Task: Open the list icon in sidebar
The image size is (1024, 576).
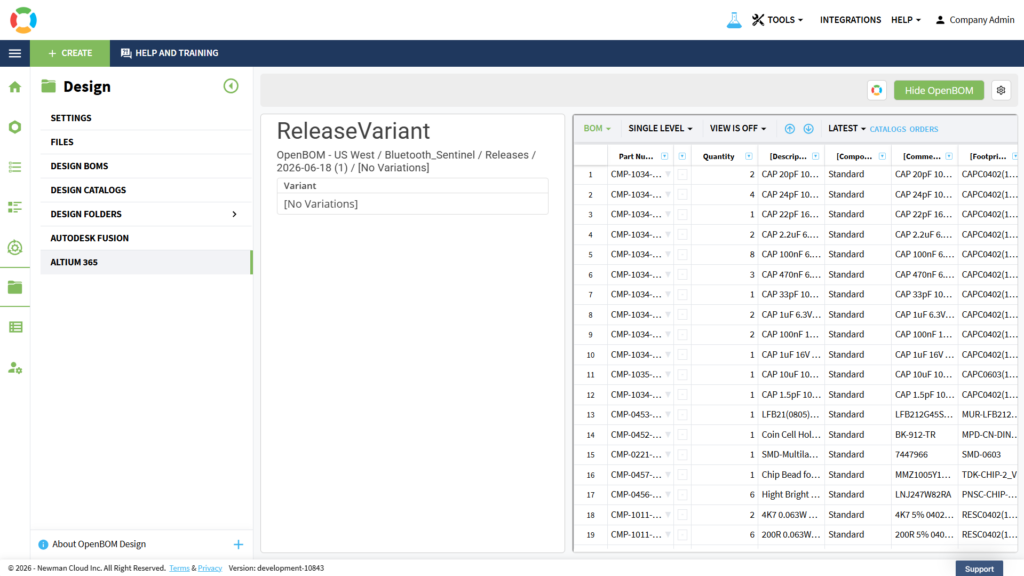Action: tap(15, 167)
